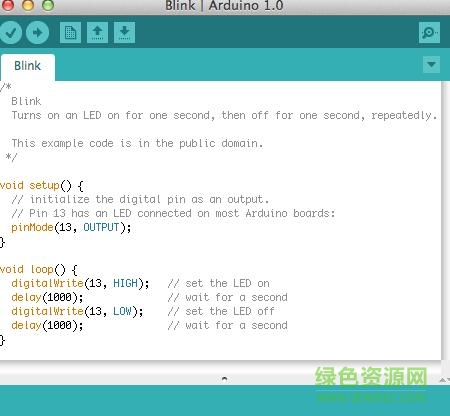Click the Verify checkmark button
Viewport: 450px width, 416px height.
point(10,32)
